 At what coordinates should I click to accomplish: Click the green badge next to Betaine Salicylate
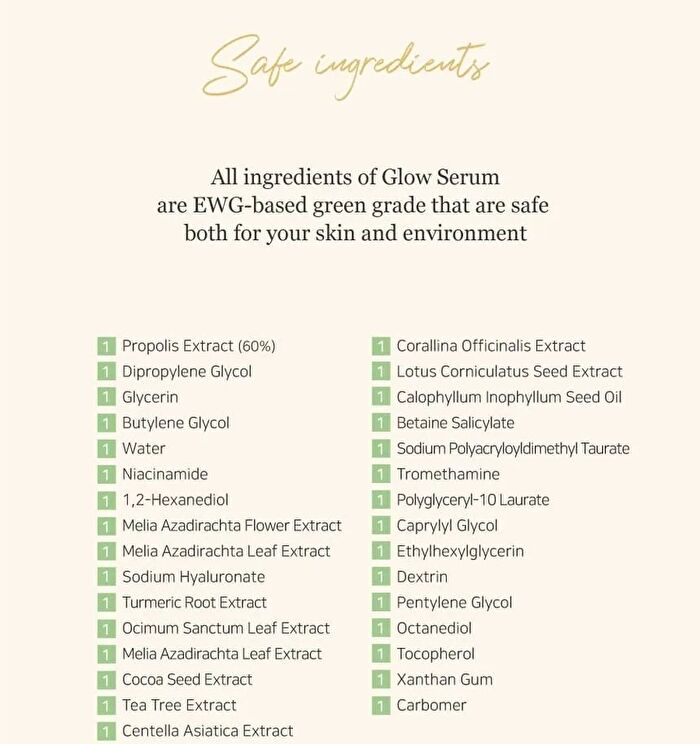click(381, 423)
